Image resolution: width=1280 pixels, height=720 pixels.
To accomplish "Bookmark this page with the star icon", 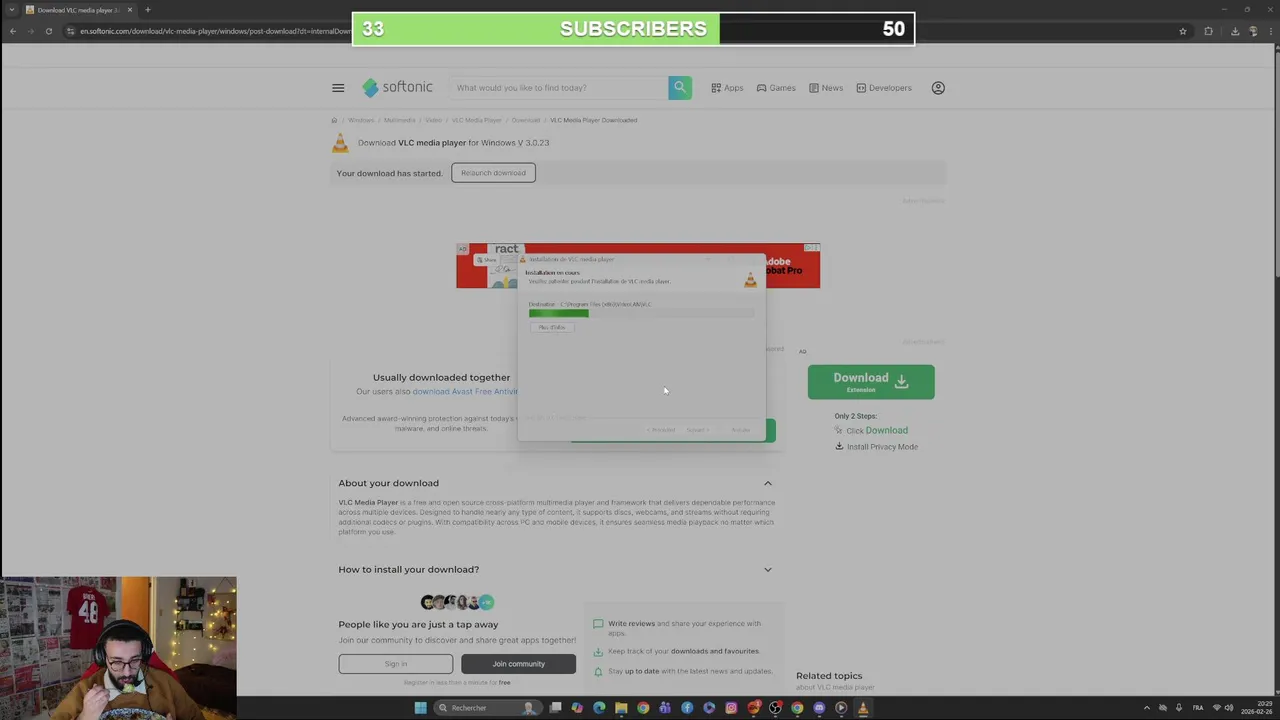I will [1183, 31].
